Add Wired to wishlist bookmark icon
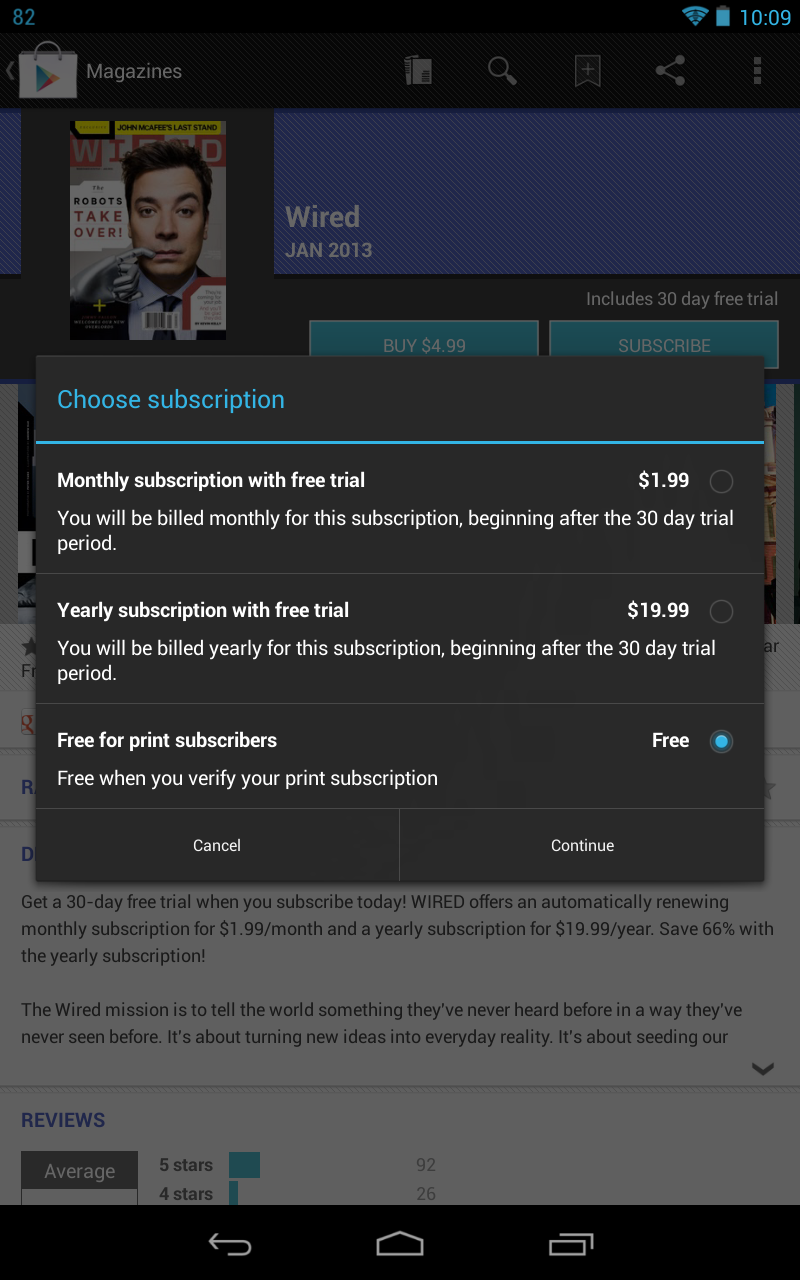 [587, 70]
